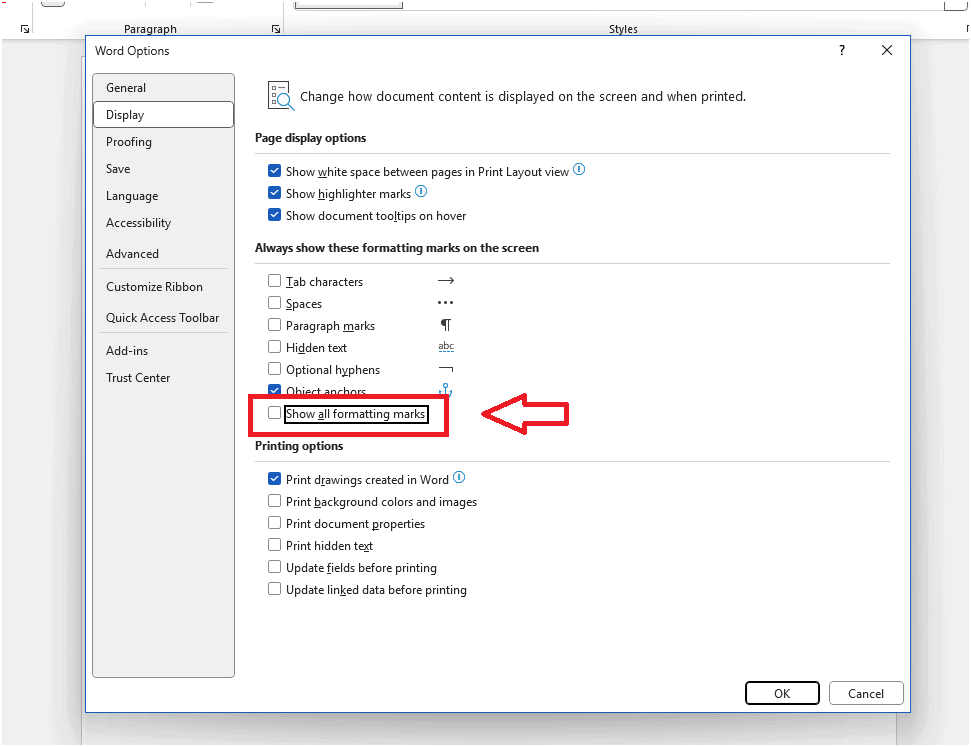The height and width of the screenshot is (747, 971).
Task: Toggle Show document tooltips on hover
Action: [x=274, y=215]
